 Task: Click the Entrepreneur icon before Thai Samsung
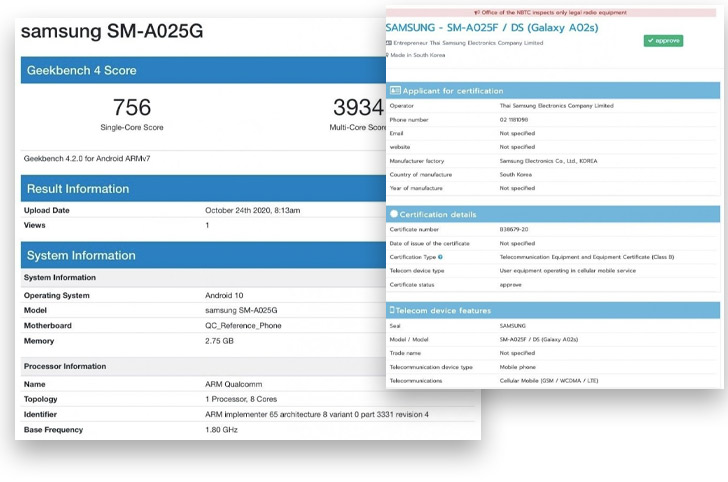(388, 43)
